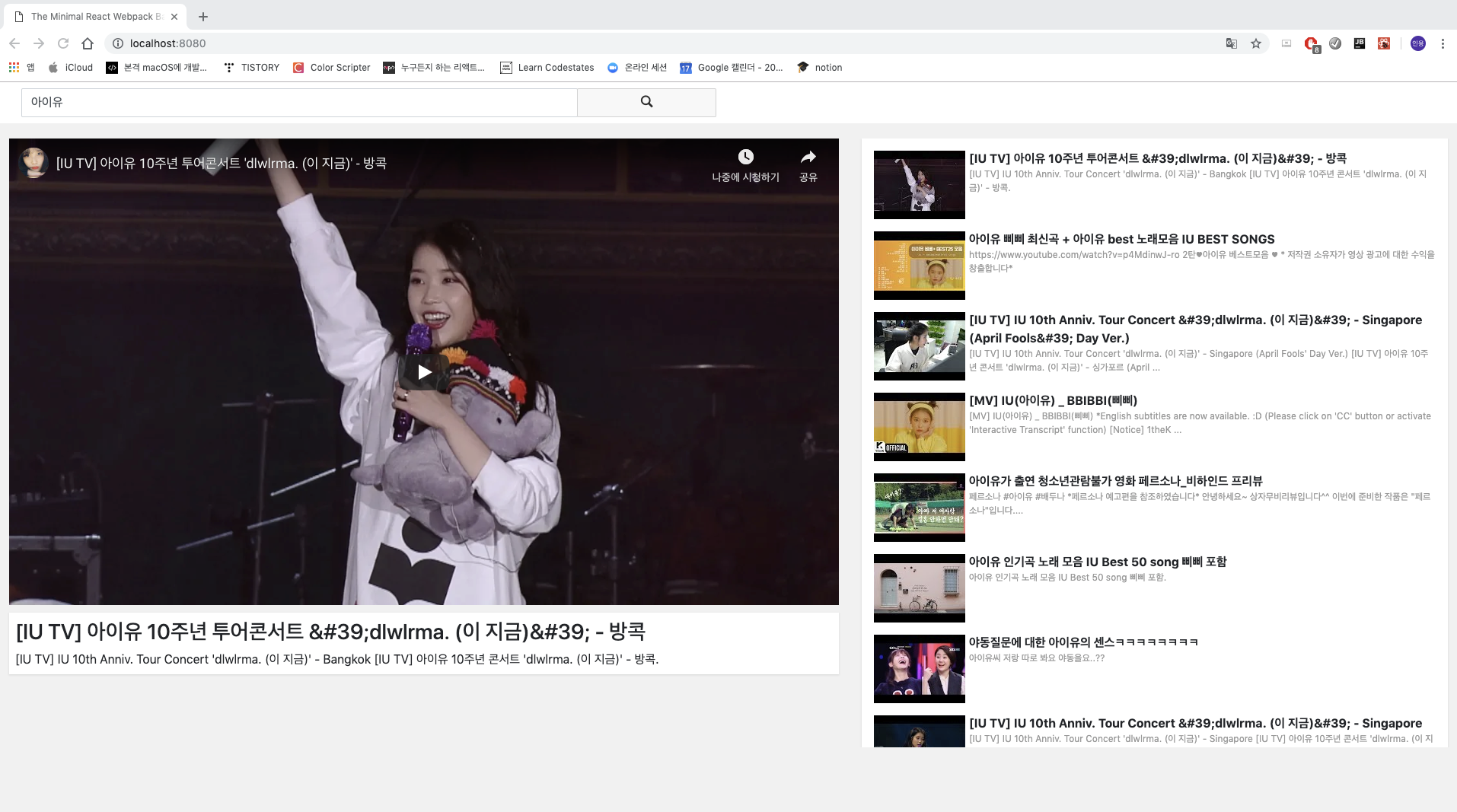Open Learn Codestates bookmark
This screenshot has height=812, width=1457.
(547, 67)
